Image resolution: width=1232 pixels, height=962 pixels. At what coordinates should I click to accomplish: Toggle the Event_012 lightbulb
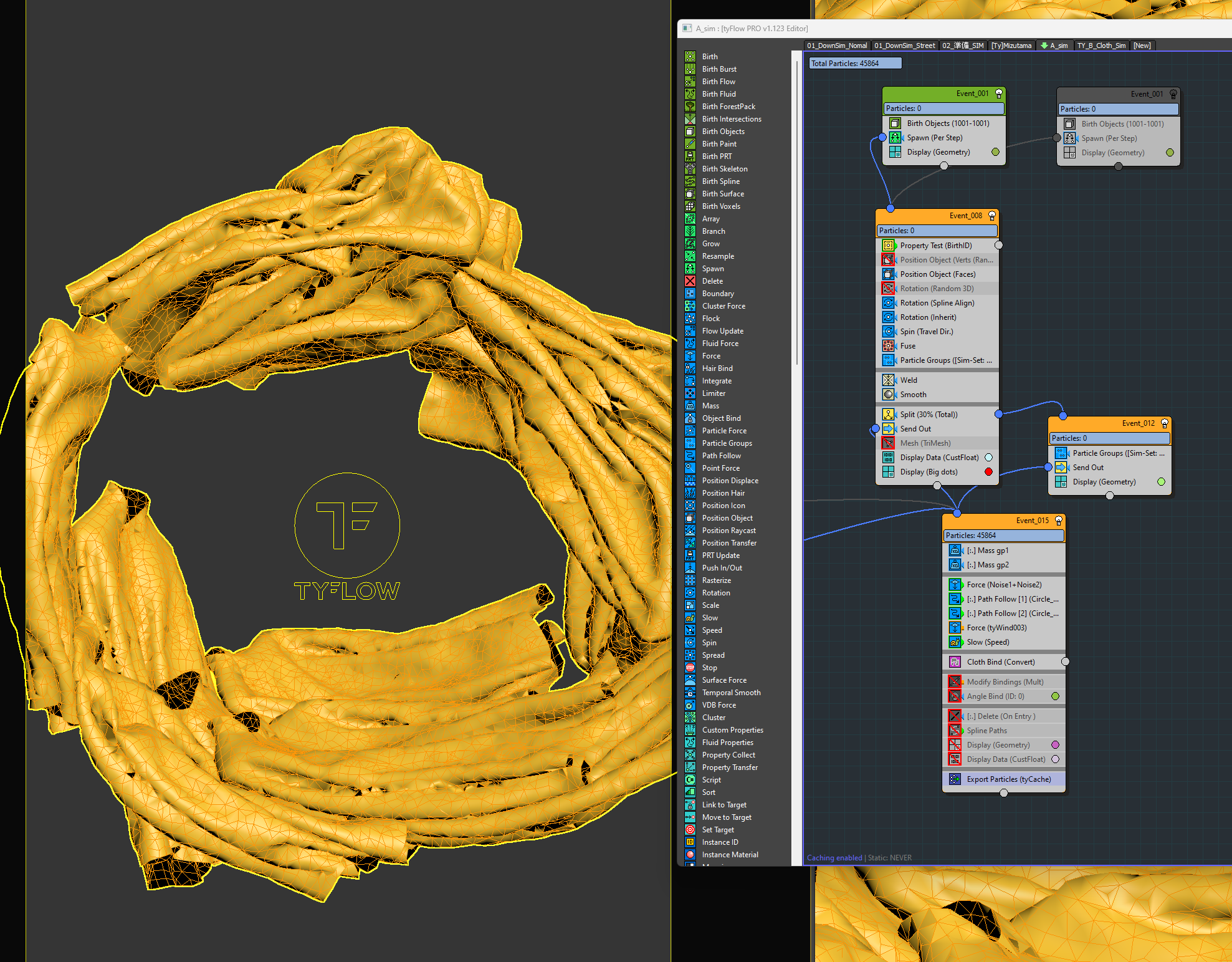(1164, 423)
